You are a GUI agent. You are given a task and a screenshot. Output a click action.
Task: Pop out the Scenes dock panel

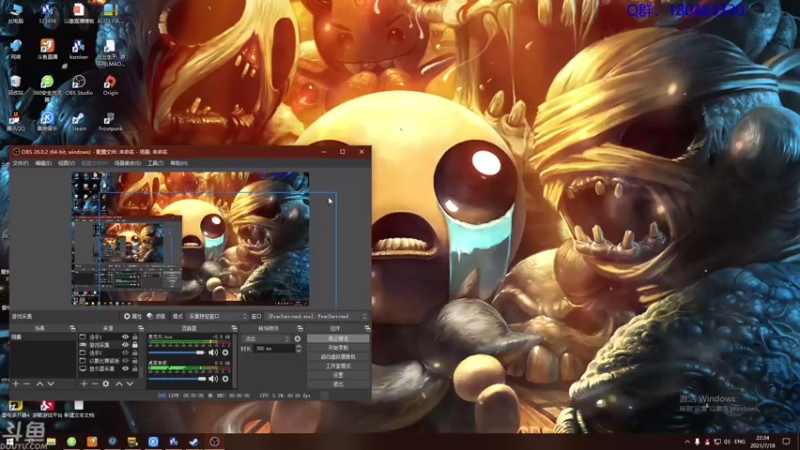coord(72,329)
